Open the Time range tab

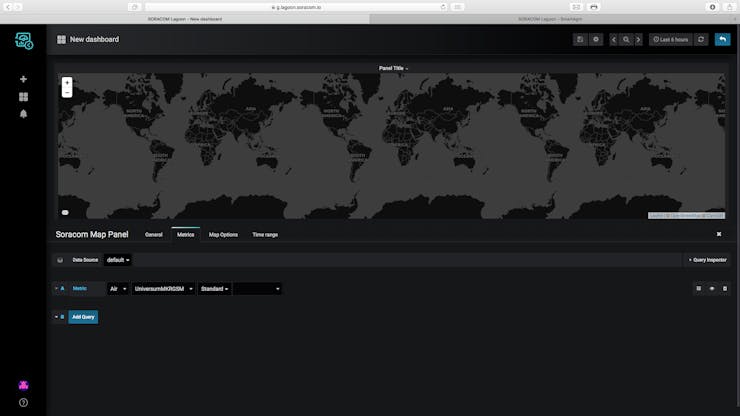[265, 235]
